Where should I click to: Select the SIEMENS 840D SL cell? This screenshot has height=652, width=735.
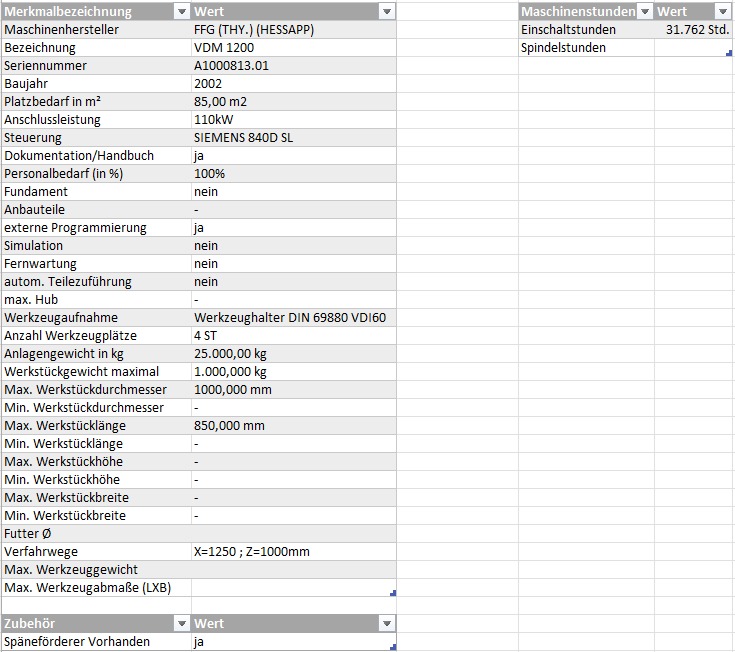[293, 138]
